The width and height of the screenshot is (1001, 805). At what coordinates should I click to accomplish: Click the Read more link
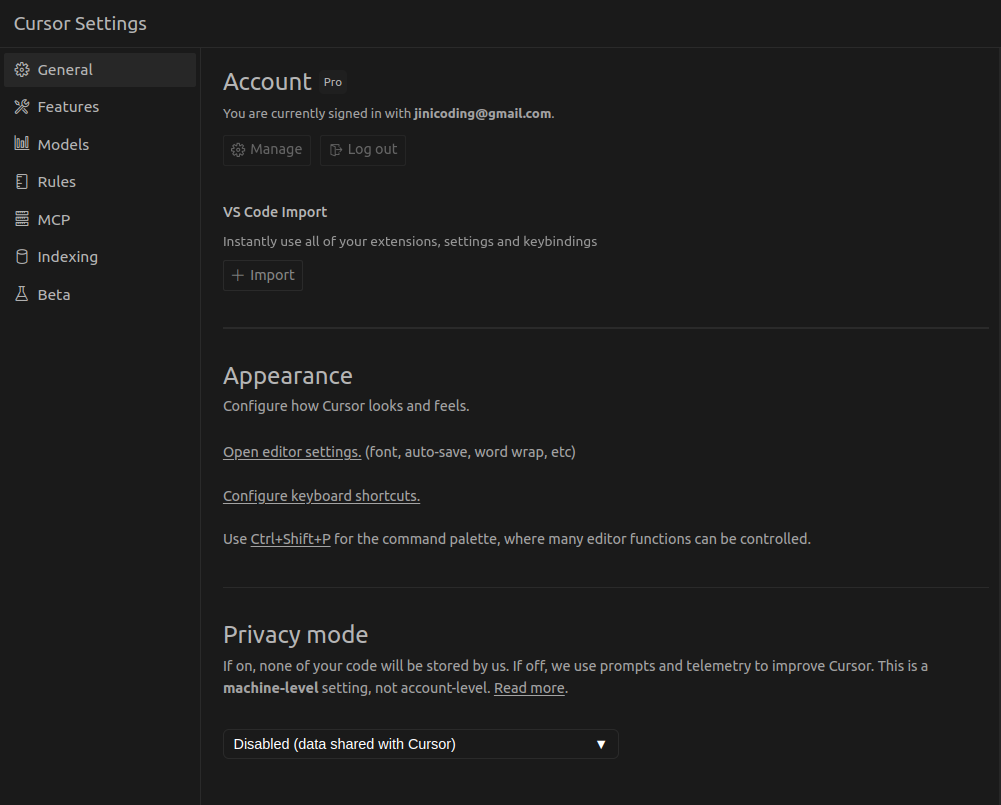point(529,688)
